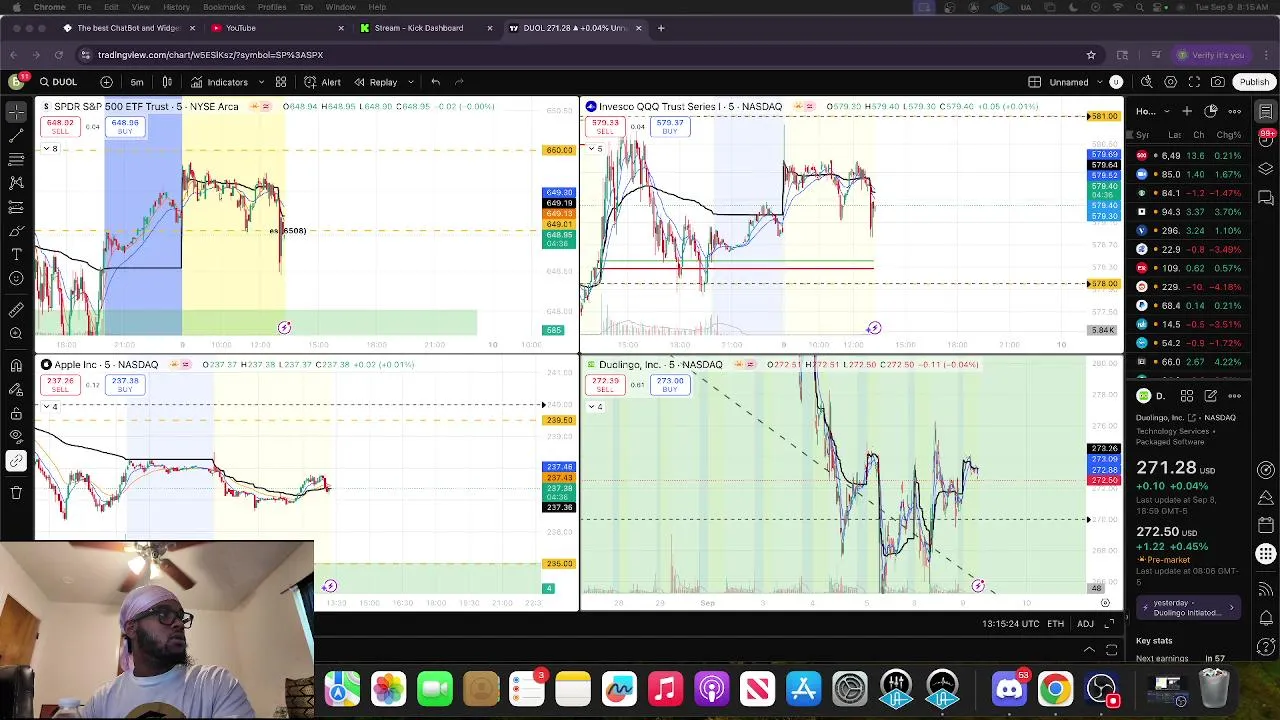The height and width of the screenshot is (720, 1280).
Task: Switch to the YouTube browser tab
Action: point(240,28)
